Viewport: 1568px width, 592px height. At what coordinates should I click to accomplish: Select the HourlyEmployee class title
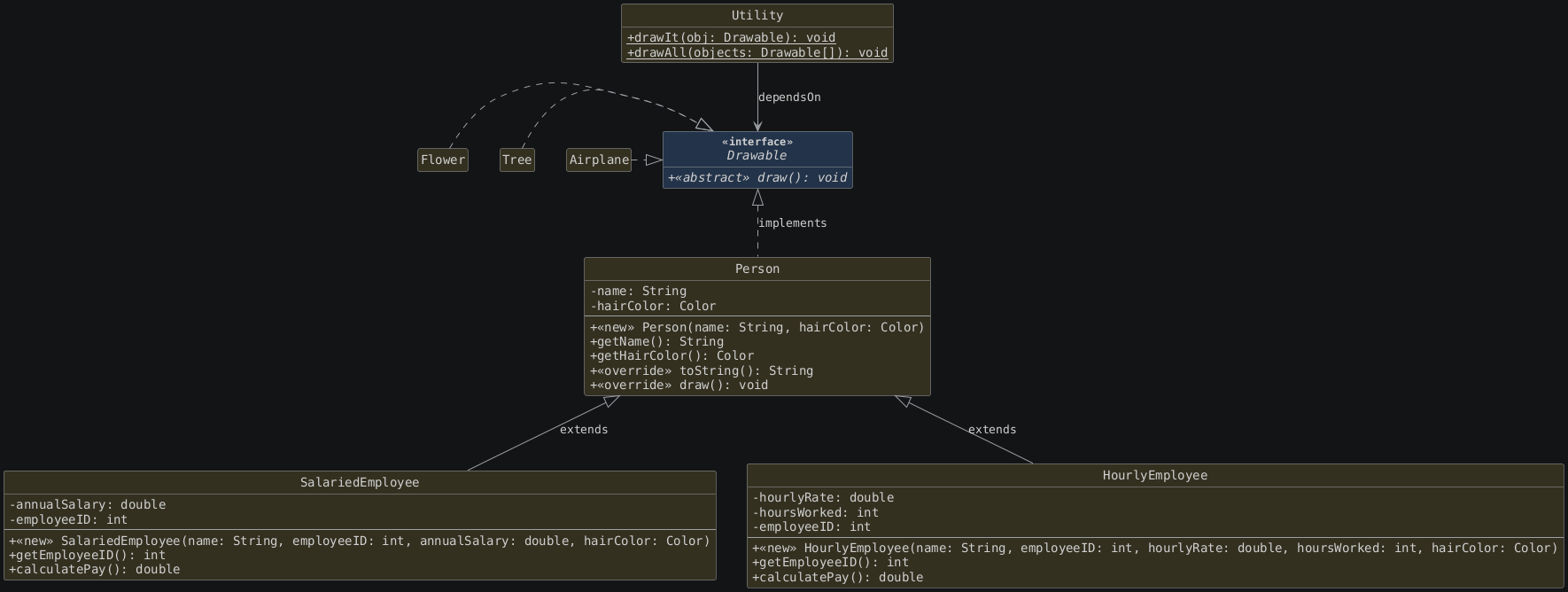click(x=1155, y=475)
